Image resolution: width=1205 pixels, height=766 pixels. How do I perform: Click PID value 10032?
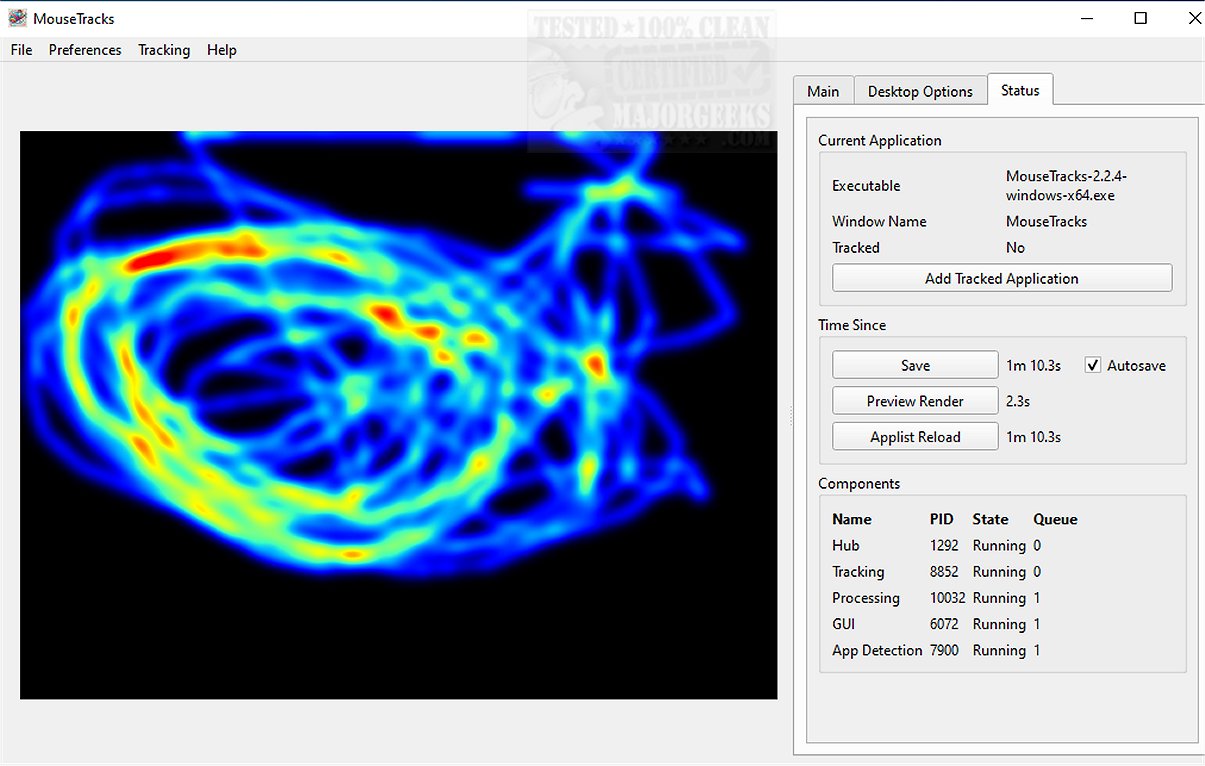pyautogui.click(x=947, y=598)
